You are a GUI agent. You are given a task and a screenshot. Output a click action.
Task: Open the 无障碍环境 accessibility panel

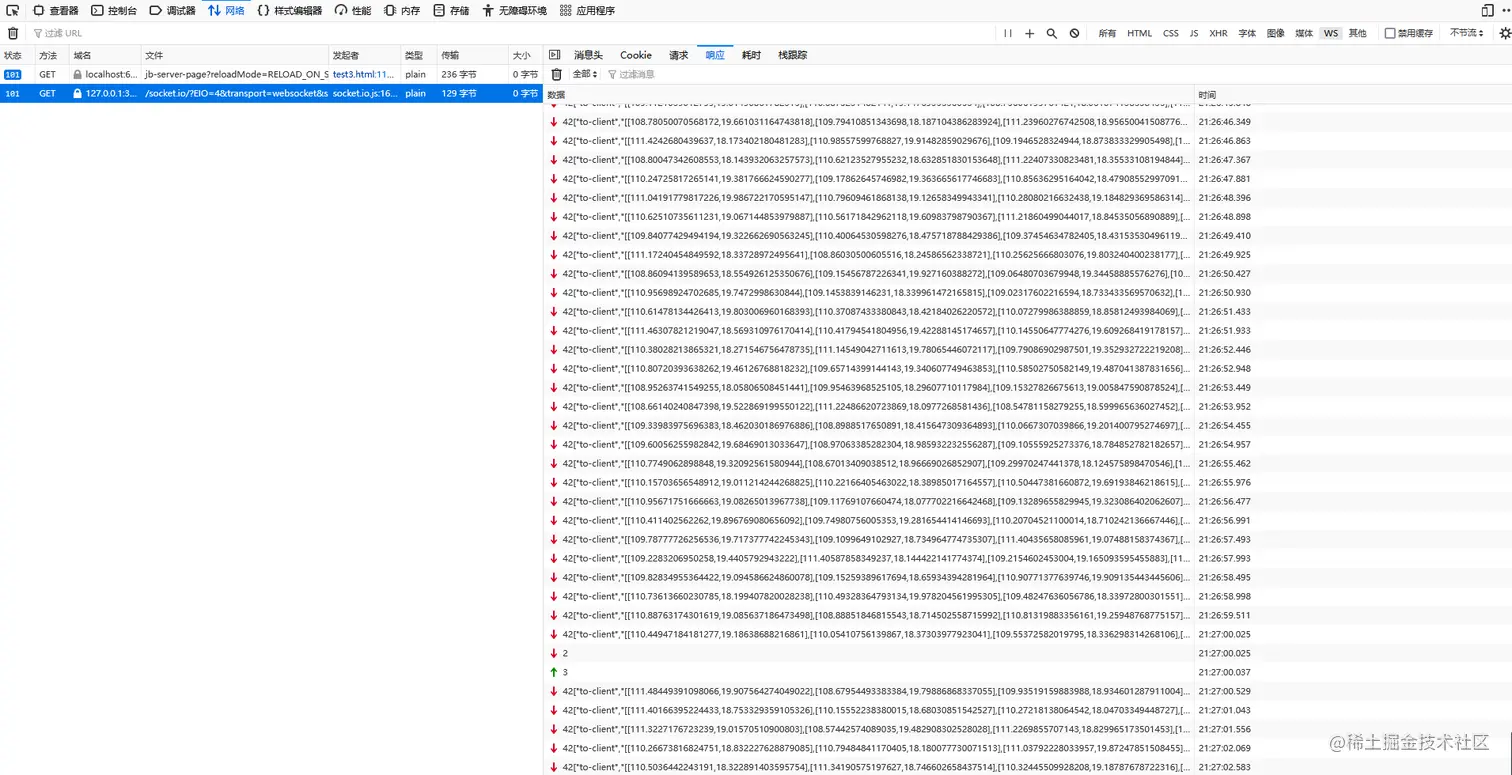514,10
